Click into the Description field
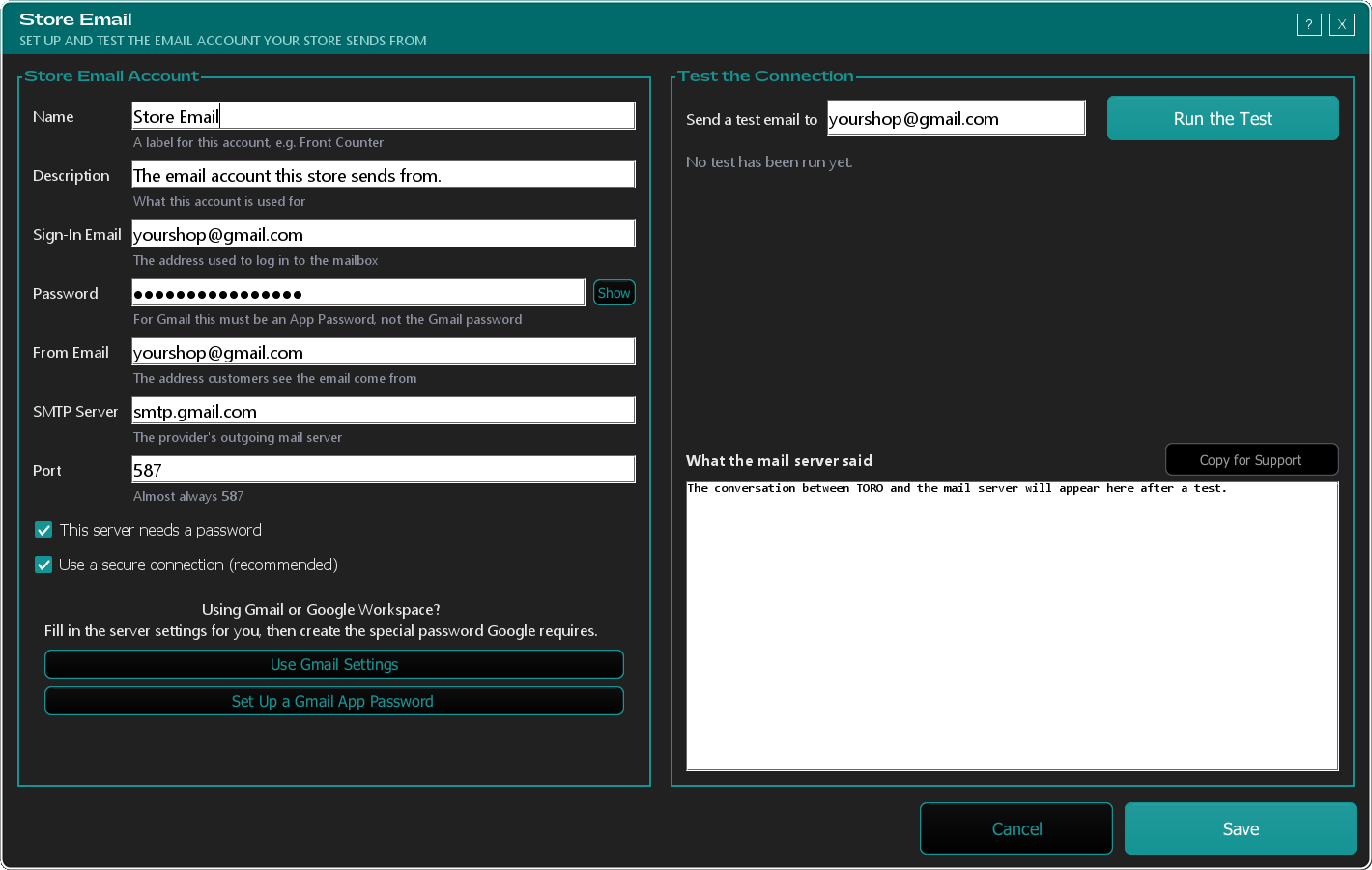 384,175
